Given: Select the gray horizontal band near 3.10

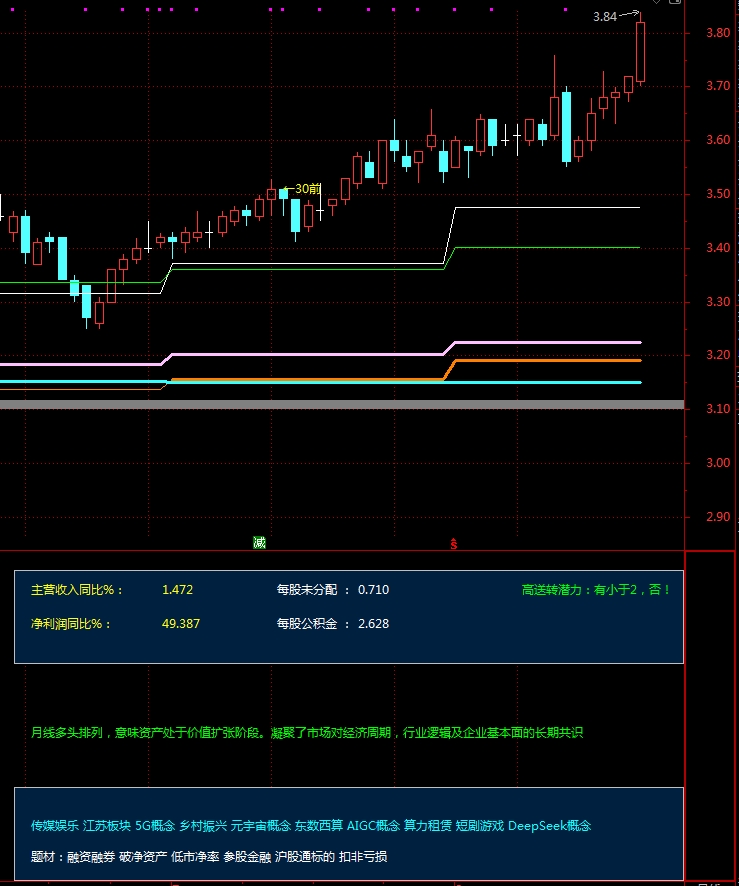Looking at the screenshot, I should (x=342, y=405).
